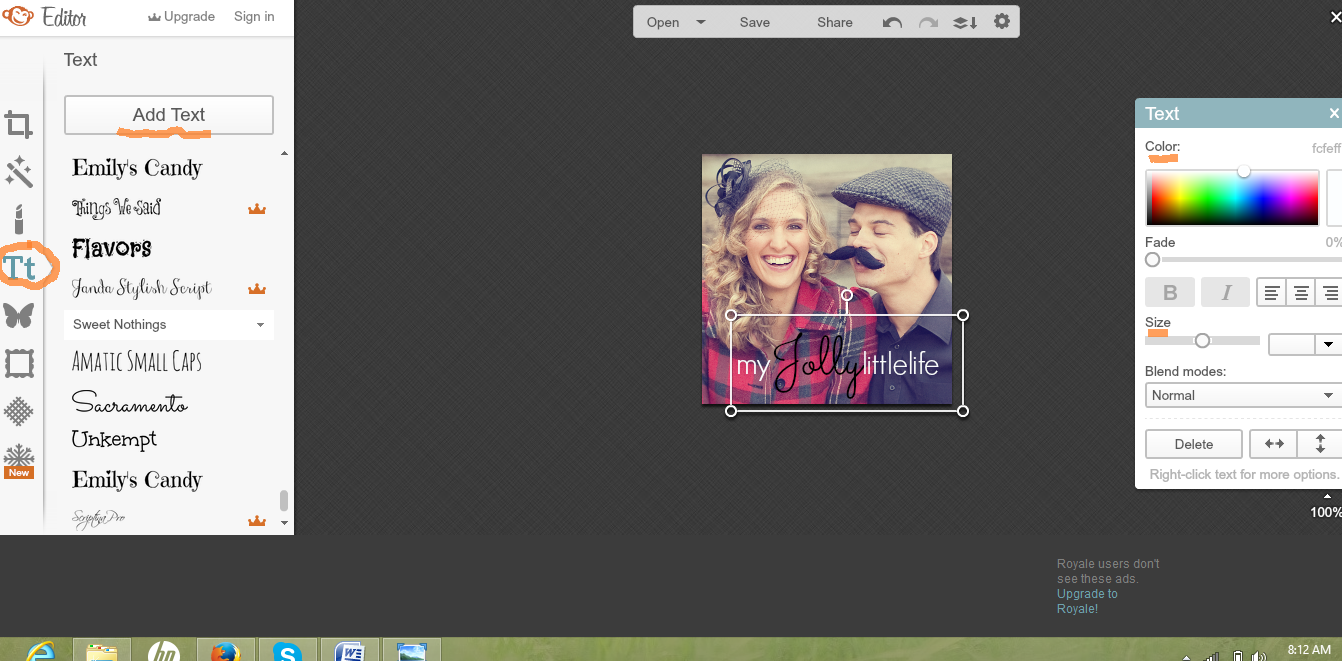The image size is (1342, 661).
Task: Expand the Sweet Nothings font dropdown
Action: coord(168,324)
